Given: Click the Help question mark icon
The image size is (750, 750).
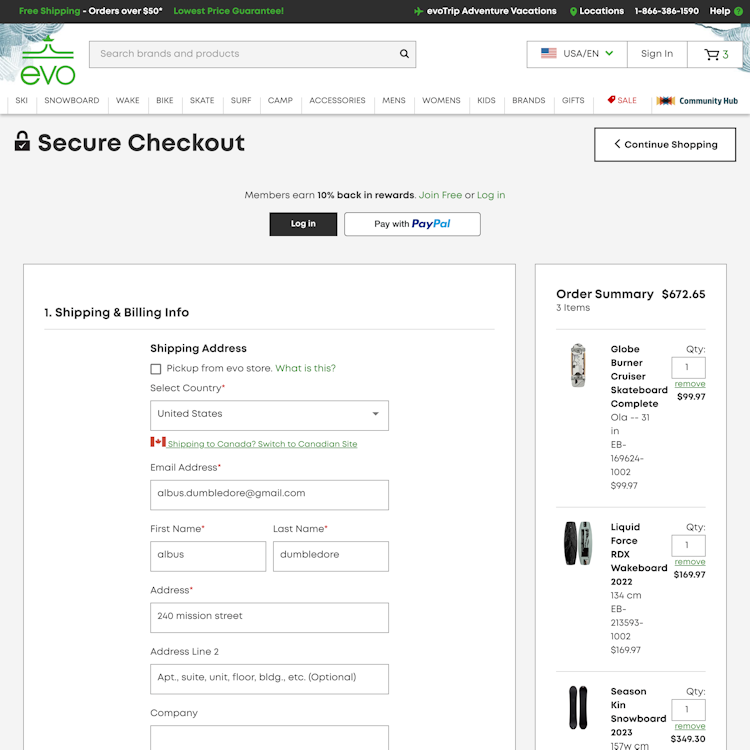Looking at the screenshot, I should [x=738, y=11].
